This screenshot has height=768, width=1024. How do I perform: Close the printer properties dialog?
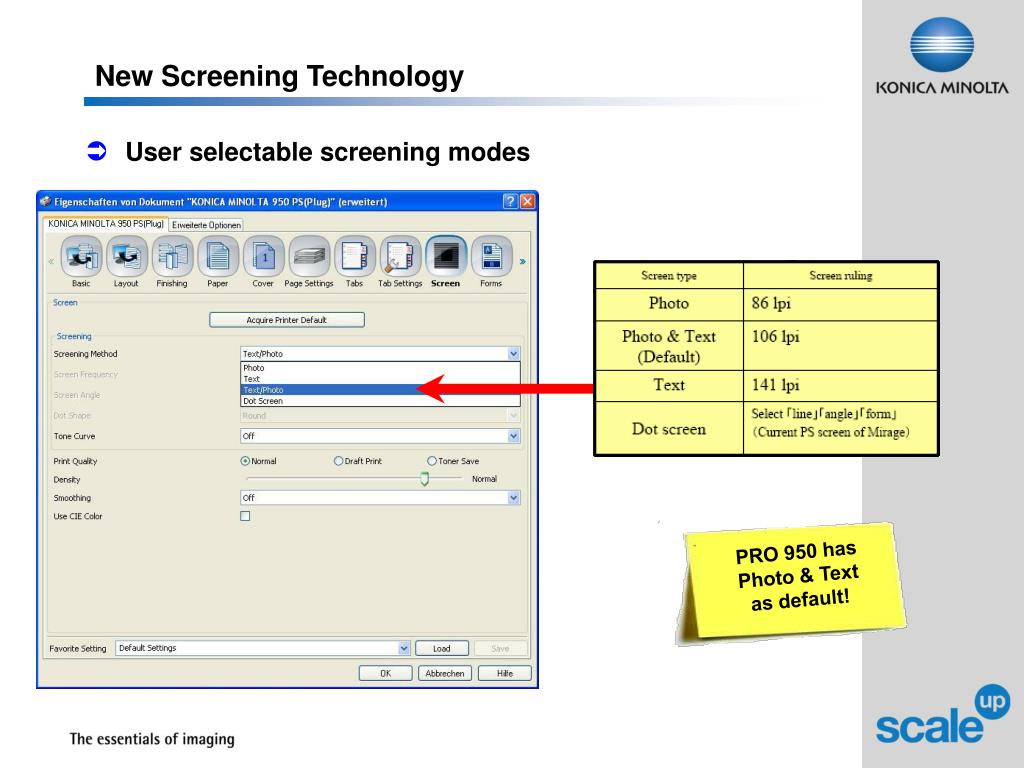(x=528, y=201)
